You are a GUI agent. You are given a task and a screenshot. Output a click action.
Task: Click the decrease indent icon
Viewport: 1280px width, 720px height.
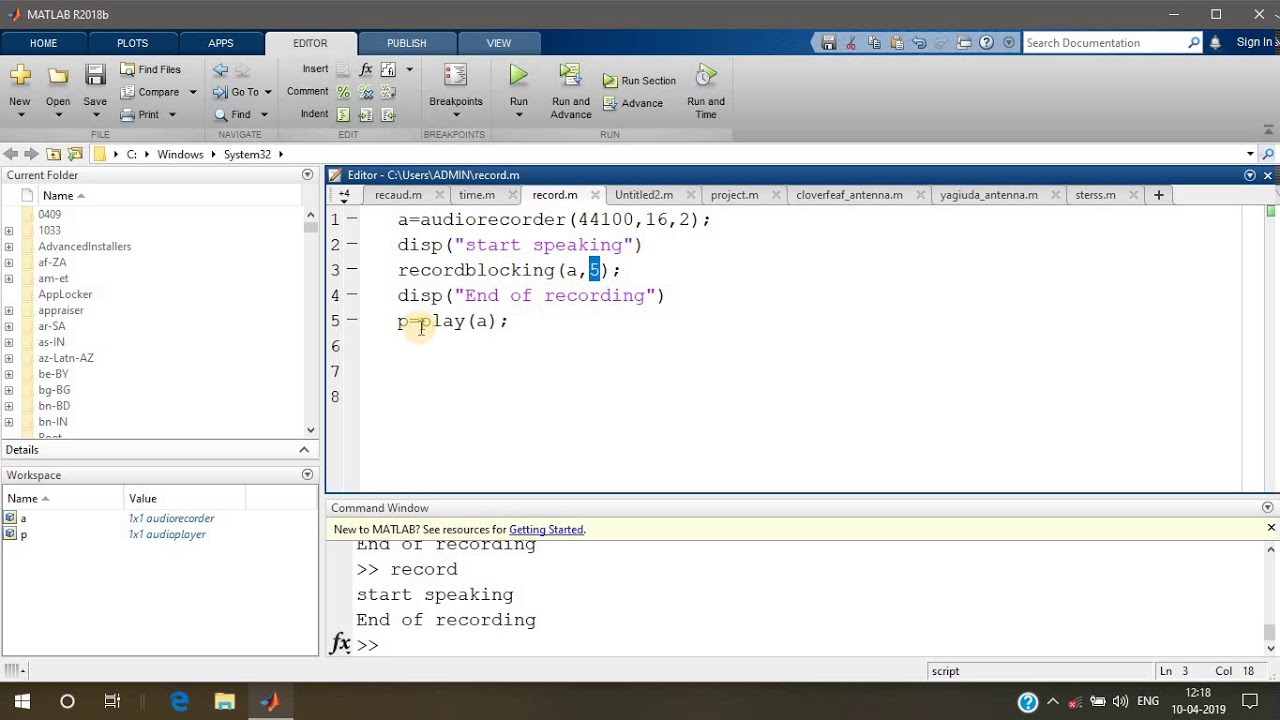(x=388, y=115)
